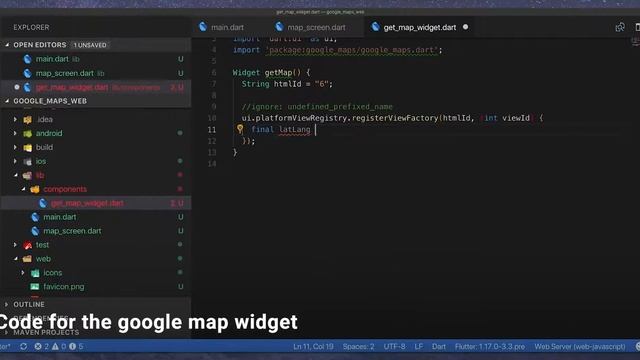640x360 pixels.
Task: Click the getMap function name on line 6
Action: point(278,73)
